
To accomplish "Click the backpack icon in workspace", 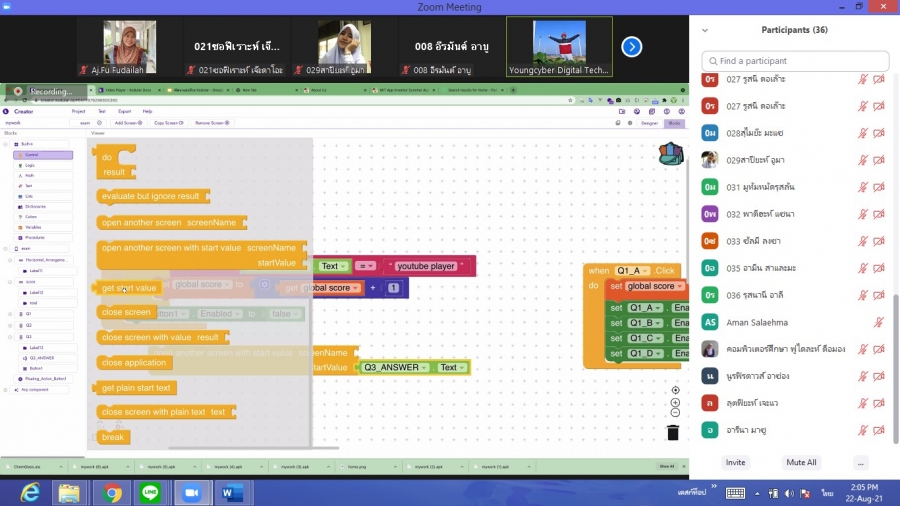I will tap(671, 154).
